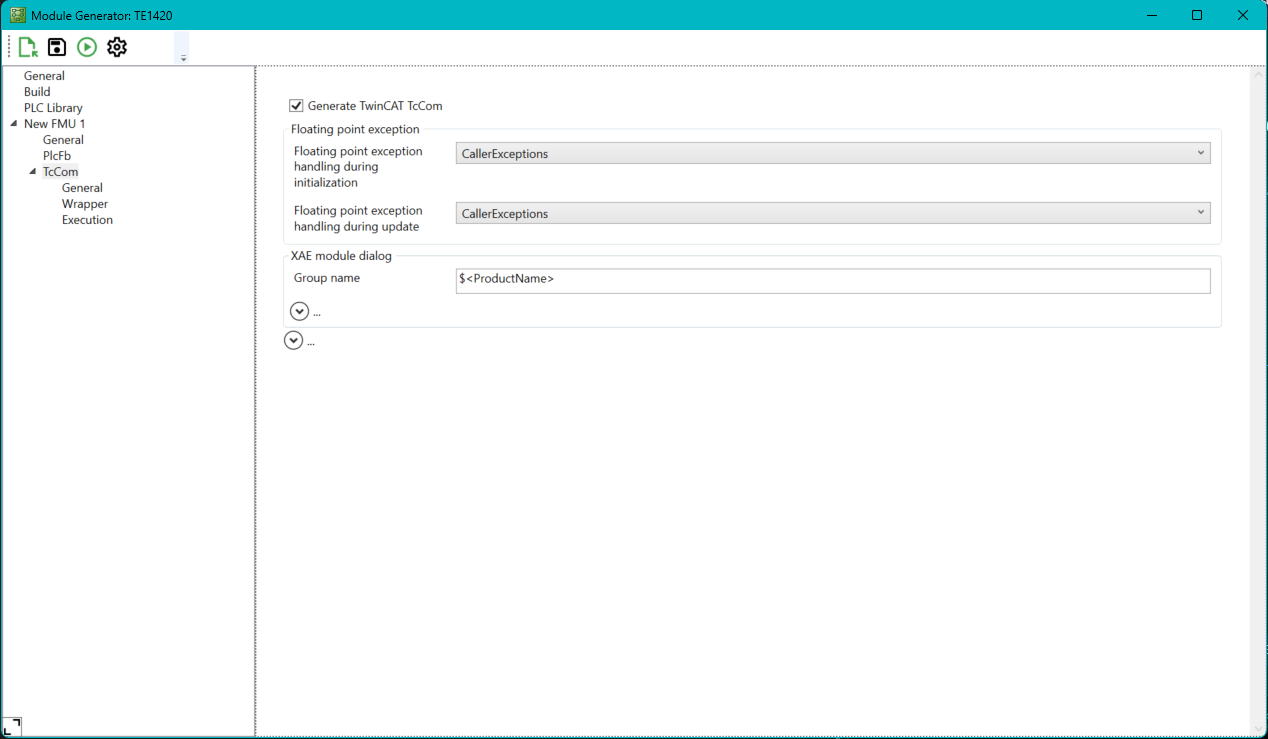
Task: Run the module generator
Action: point(86,46)
